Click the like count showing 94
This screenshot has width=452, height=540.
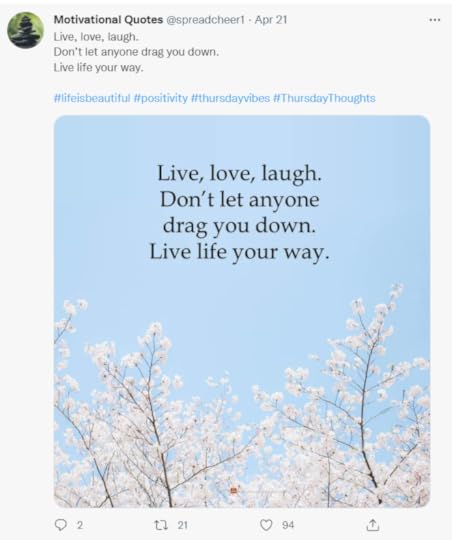point(288,525)
